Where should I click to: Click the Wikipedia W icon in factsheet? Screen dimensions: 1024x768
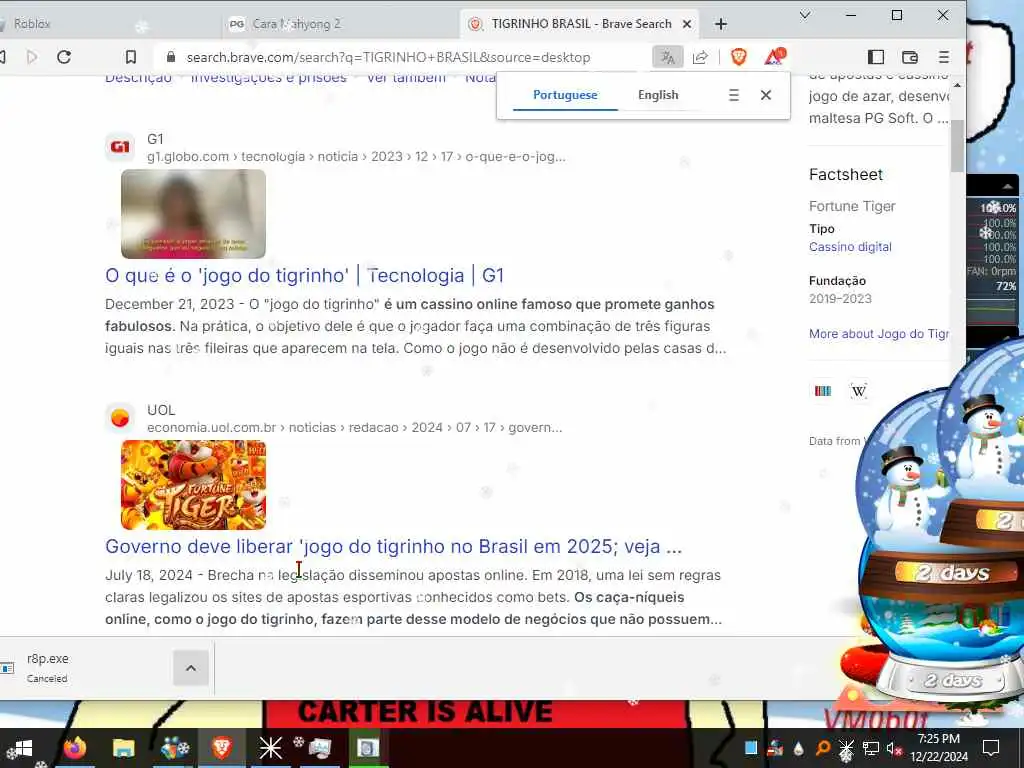[859, 391]
